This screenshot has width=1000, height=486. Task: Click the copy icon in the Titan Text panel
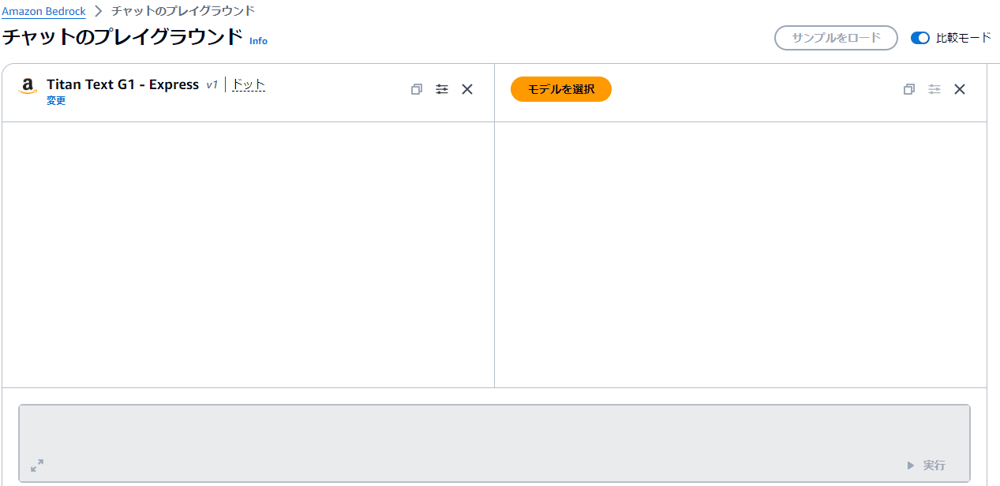[416, 89]
